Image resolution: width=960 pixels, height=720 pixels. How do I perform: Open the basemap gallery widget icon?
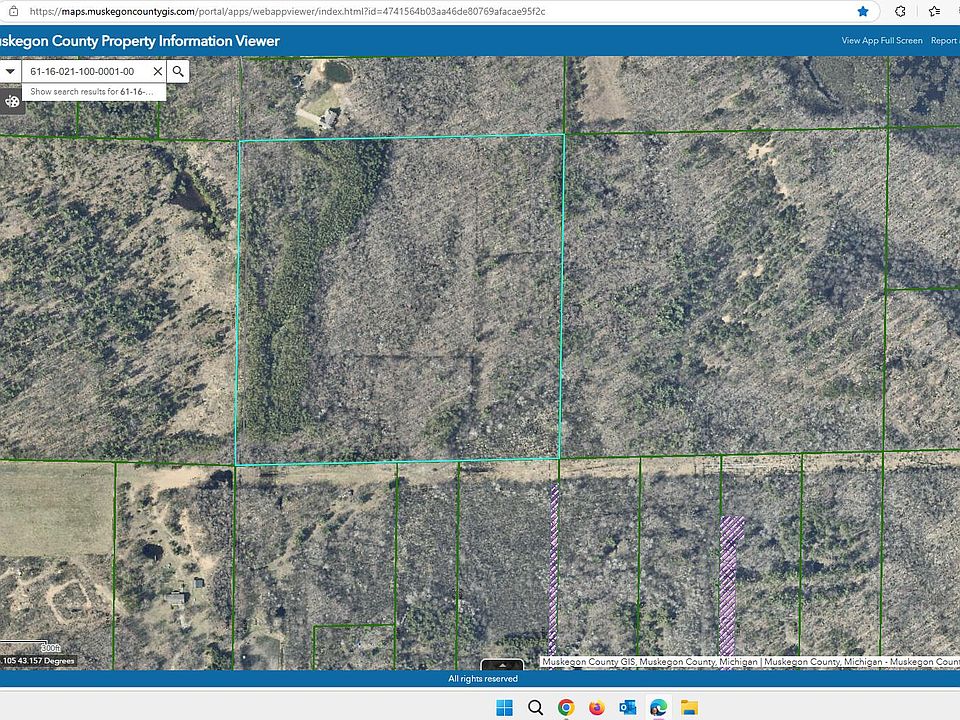[12, 101]
